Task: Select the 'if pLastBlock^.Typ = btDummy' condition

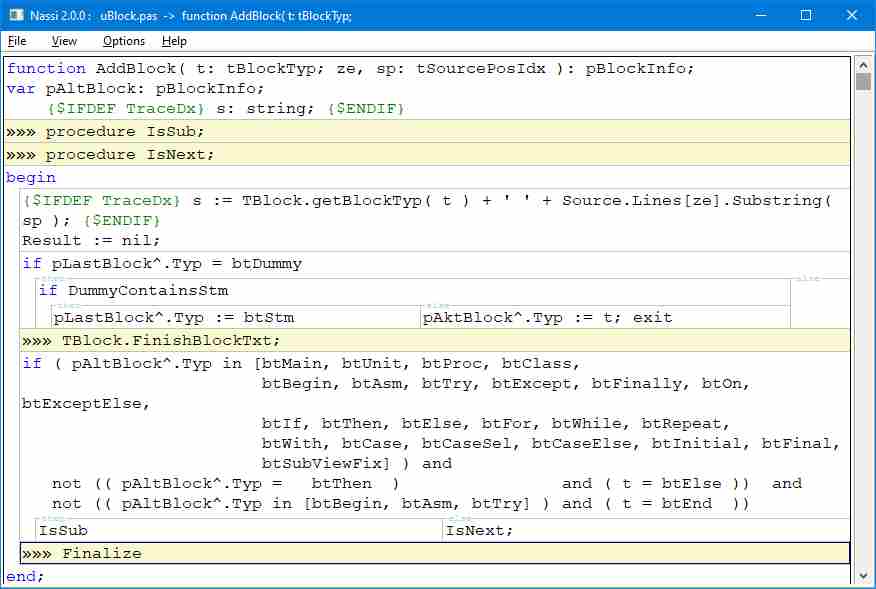Action: pos(162,264)
